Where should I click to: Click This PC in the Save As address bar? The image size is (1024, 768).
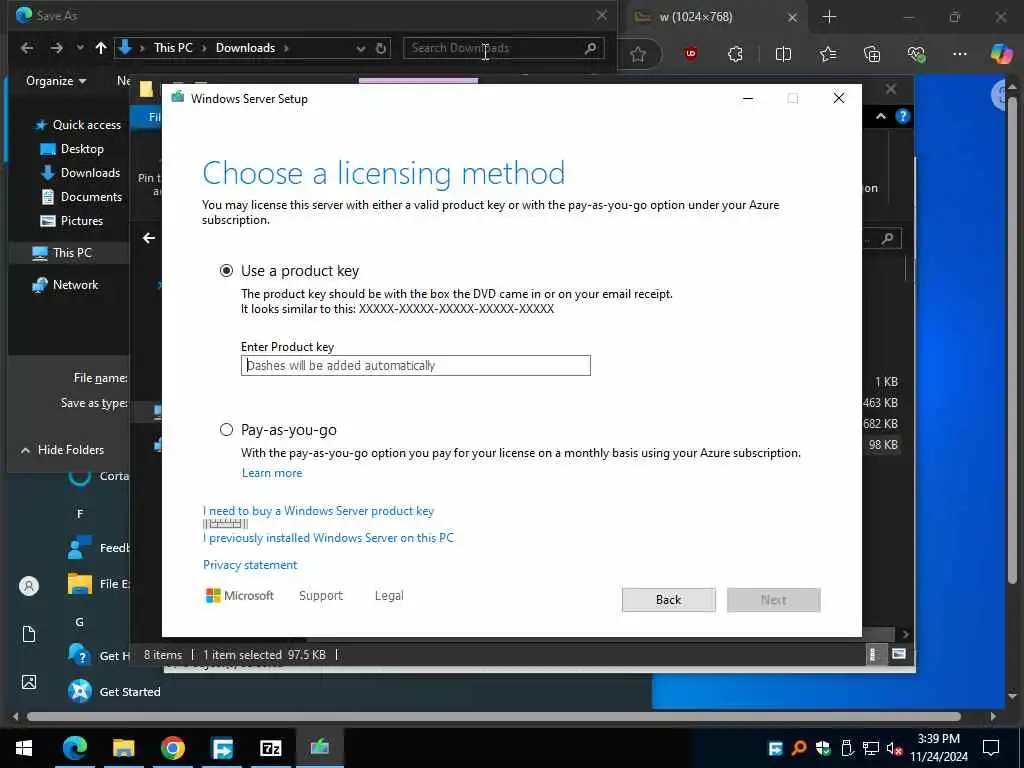pos(173,48)
